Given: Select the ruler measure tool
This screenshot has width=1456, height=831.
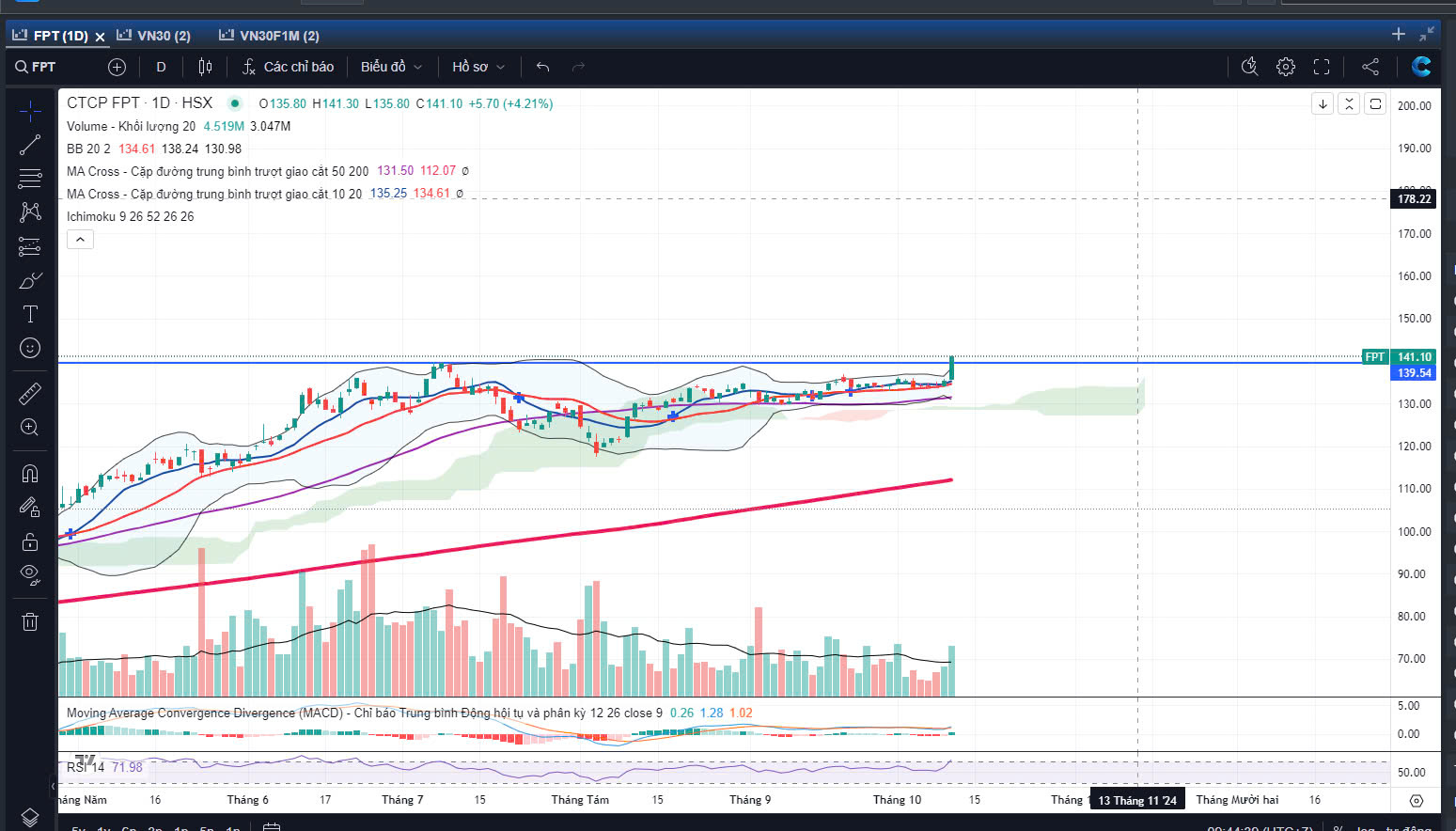Looking at the screenshot, I should tap(30, 393).
